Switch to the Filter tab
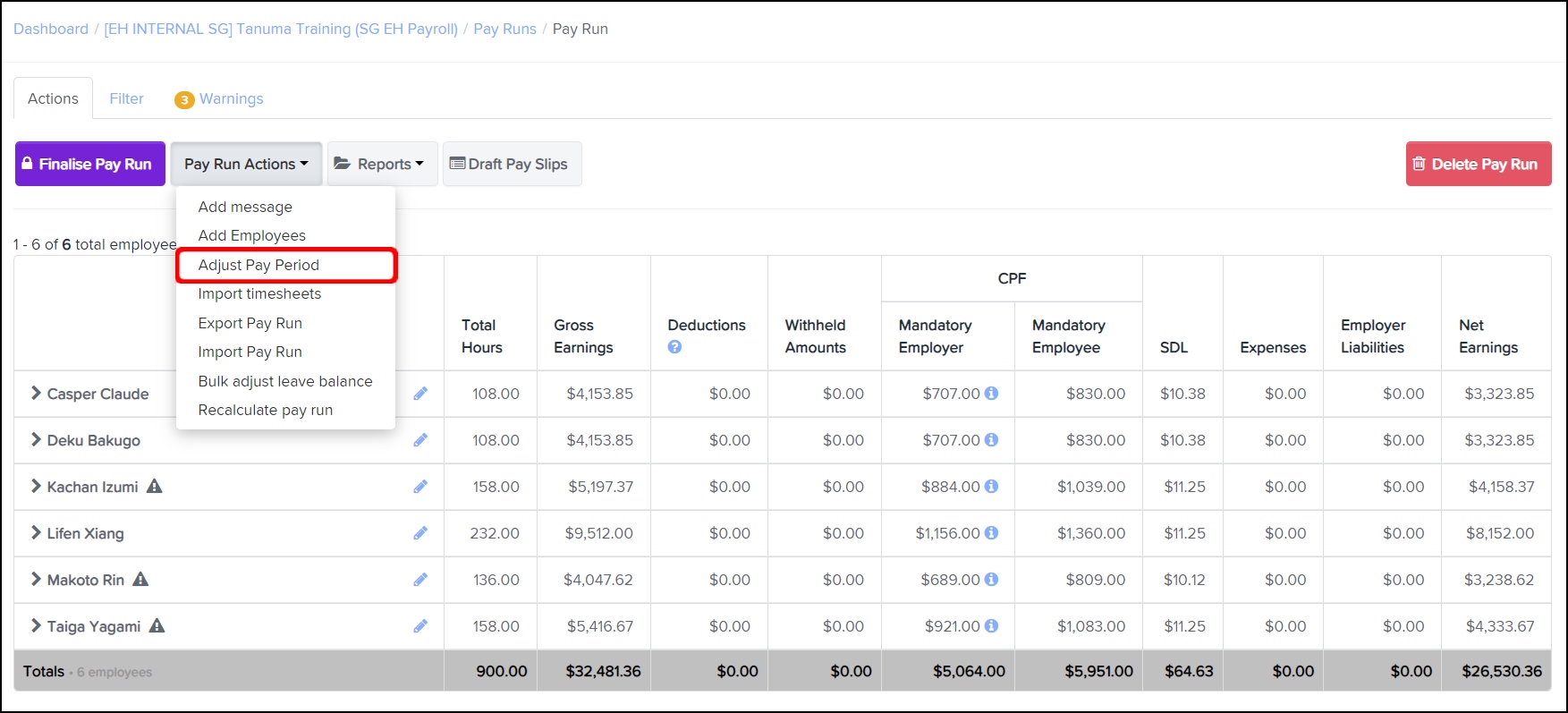Viewport: 1568px width, 713px height. click(126, 98)
